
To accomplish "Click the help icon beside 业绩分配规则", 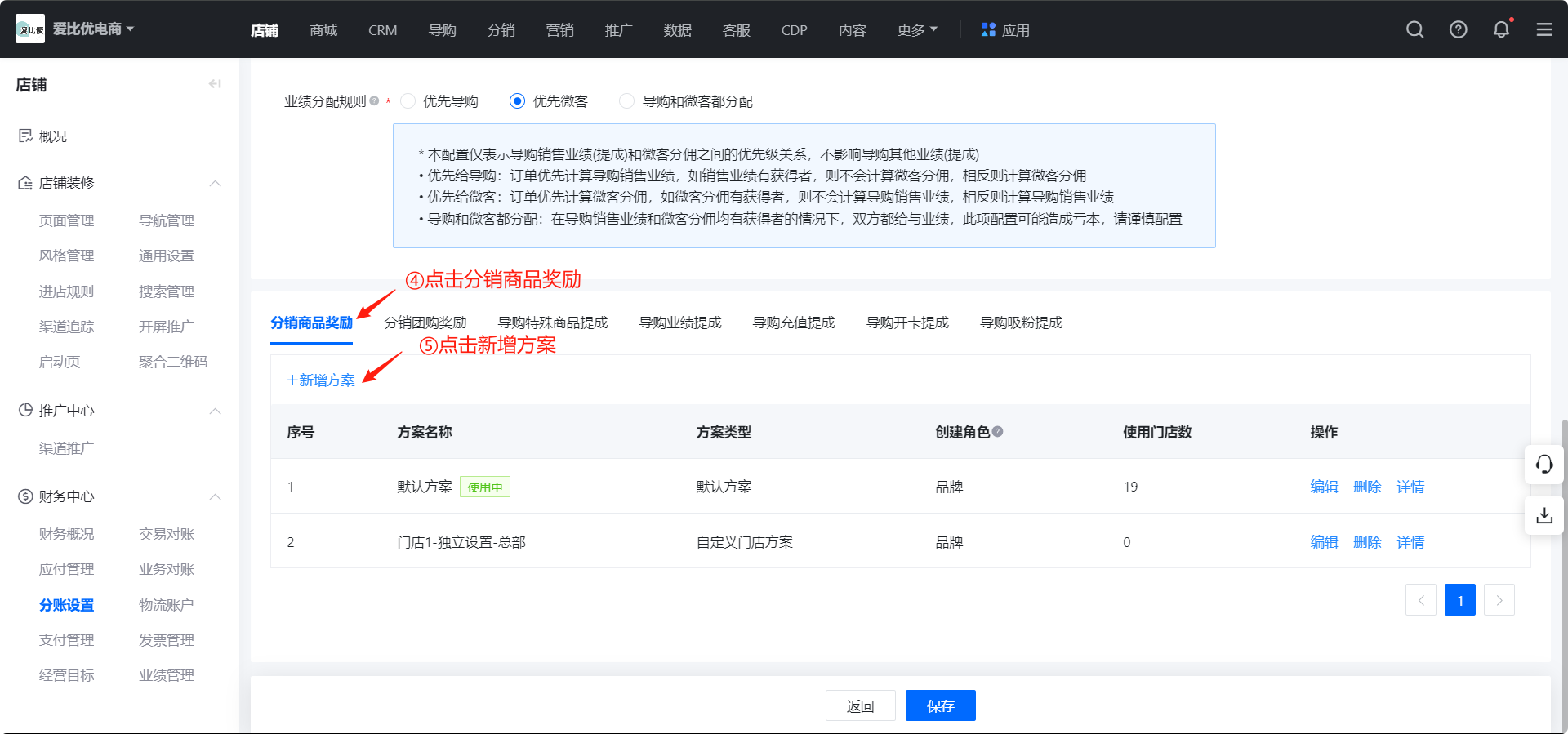I will (x=374, y=101).
